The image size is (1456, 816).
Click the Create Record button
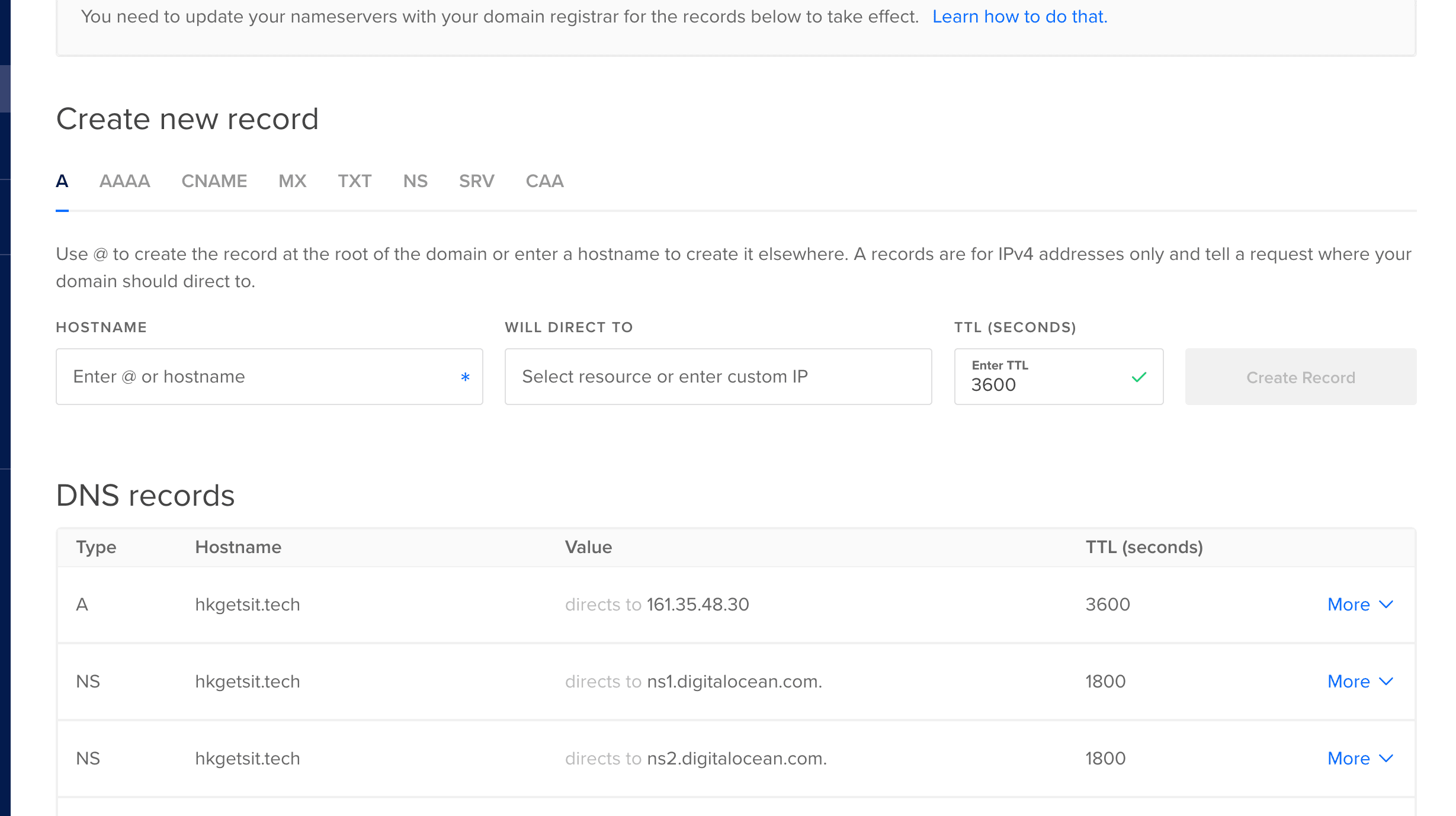coord(1301,377)
